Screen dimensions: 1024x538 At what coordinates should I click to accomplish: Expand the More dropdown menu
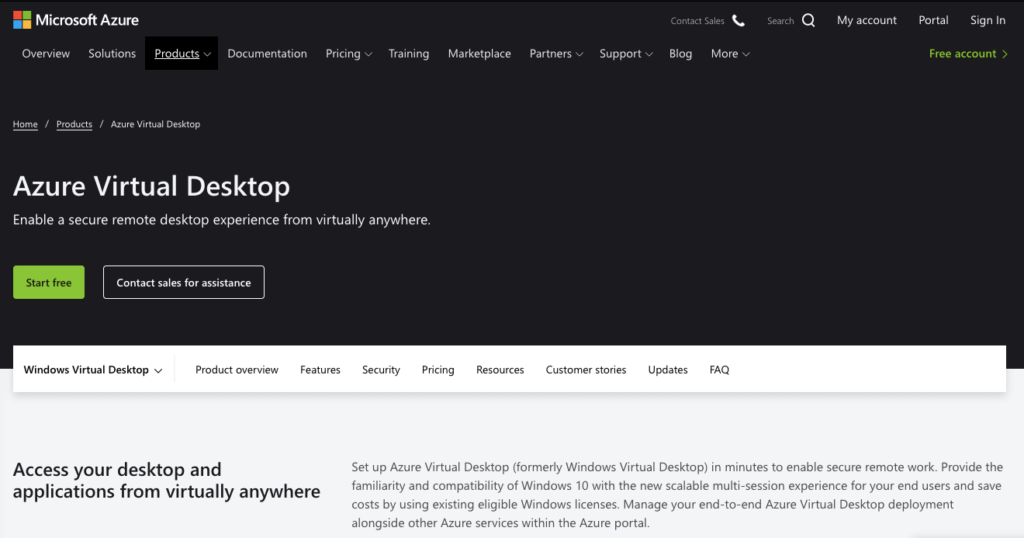pyautogui.click(x=730, y=54)
